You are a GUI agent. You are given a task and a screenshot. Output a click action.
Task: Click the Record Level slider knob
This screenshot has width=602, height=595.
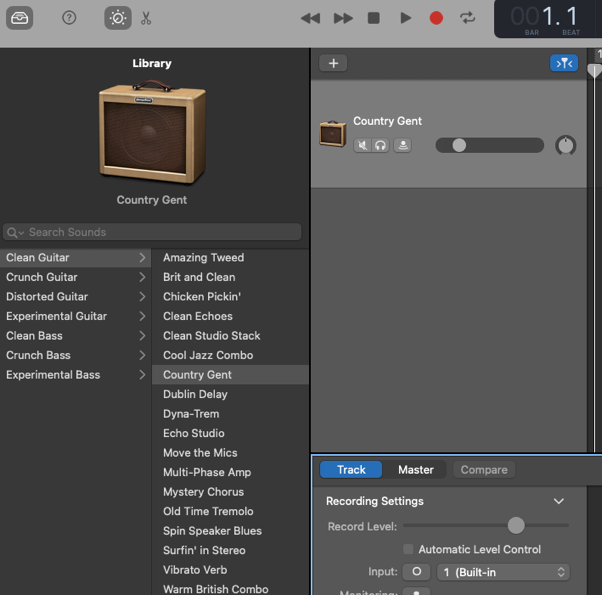(516, 525)
